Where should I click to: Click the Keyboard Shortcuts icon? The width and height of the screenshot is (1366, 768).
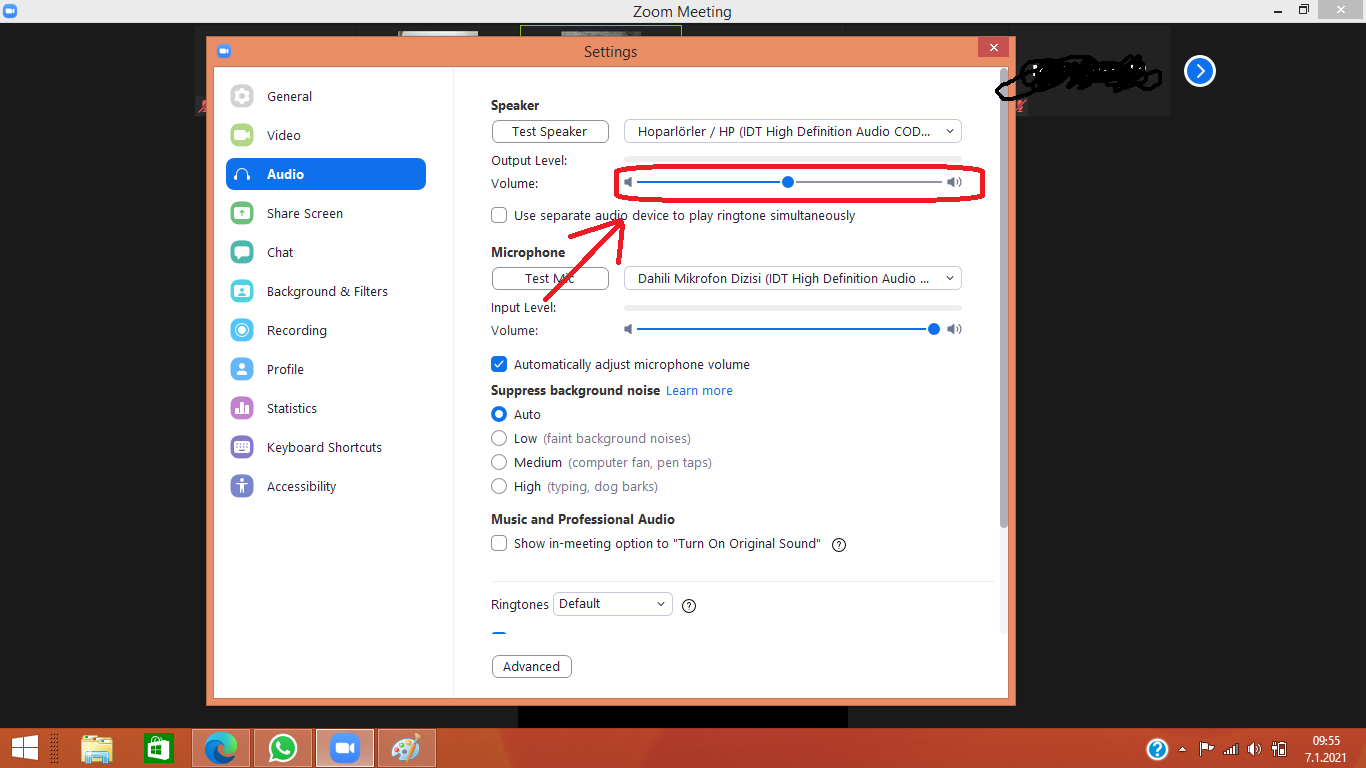click(242, 447)
